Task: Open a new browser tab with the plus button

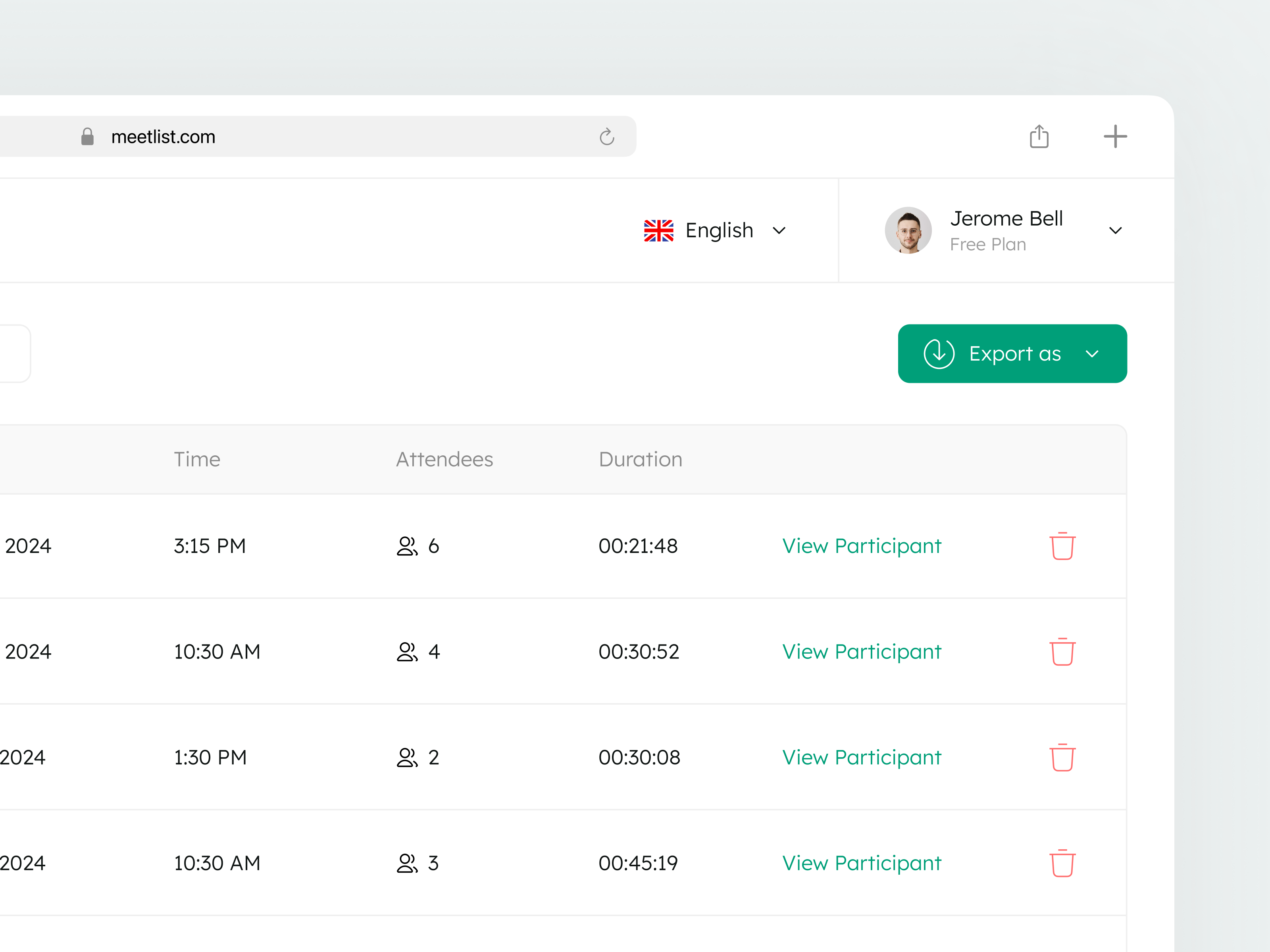Action: (x=1115, y=136)
